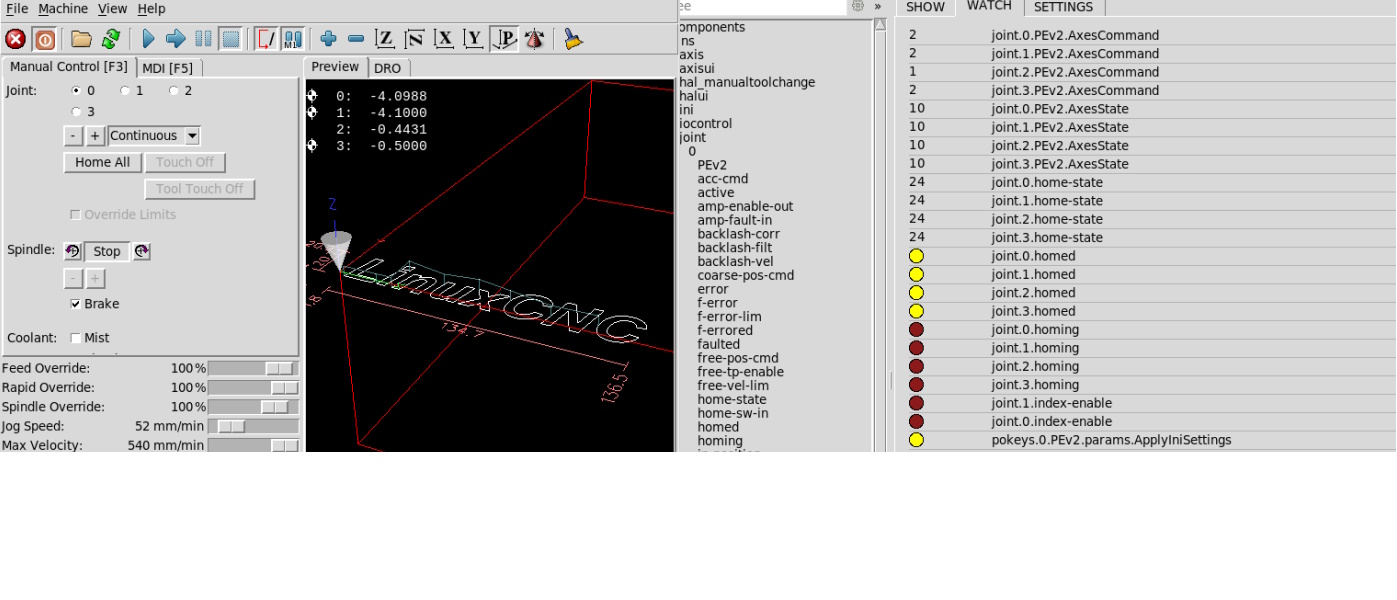Toggle the Brake checkbox
The image size is (1397, 600).
[76, 304]
